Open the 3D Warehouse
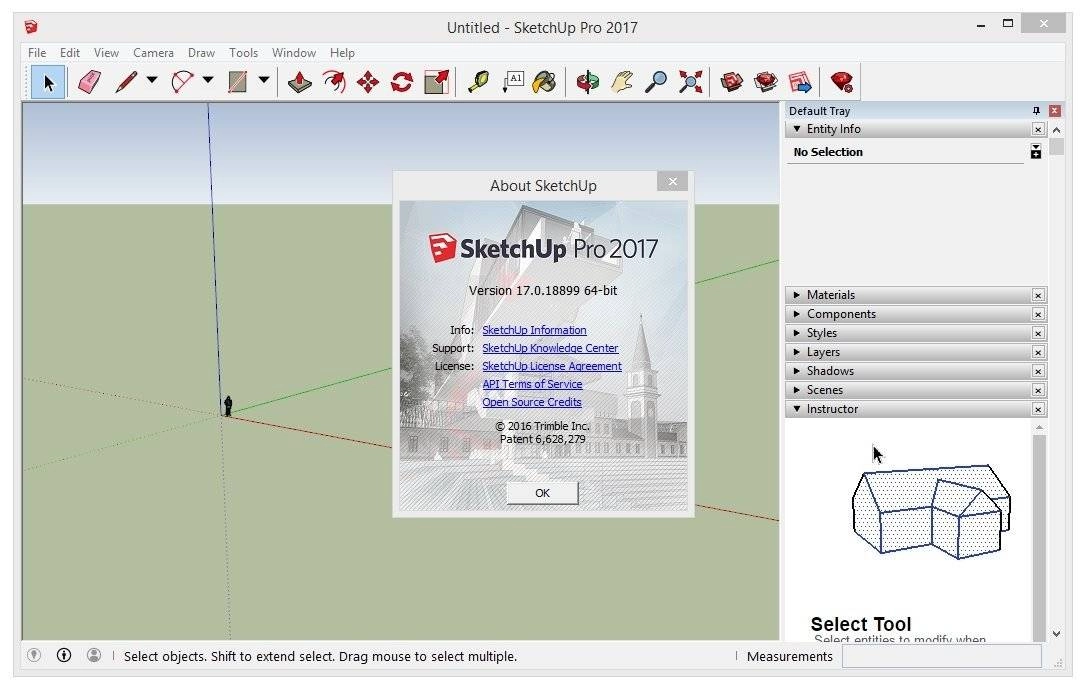The image size is (1090, 696). [x=731, y=83]
